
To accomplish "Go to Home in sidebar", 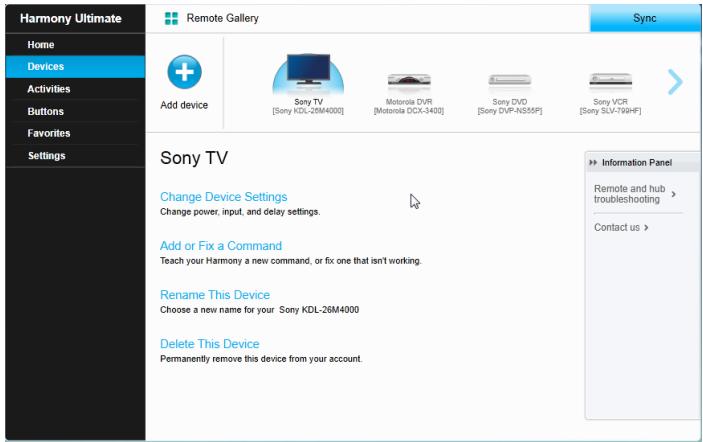I will pos(75,44).
